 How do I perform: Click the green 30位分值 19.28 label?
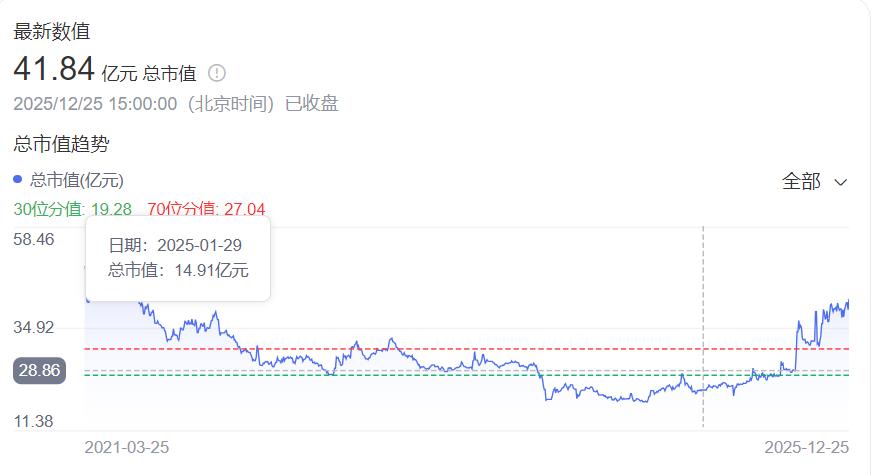point(72,209)
